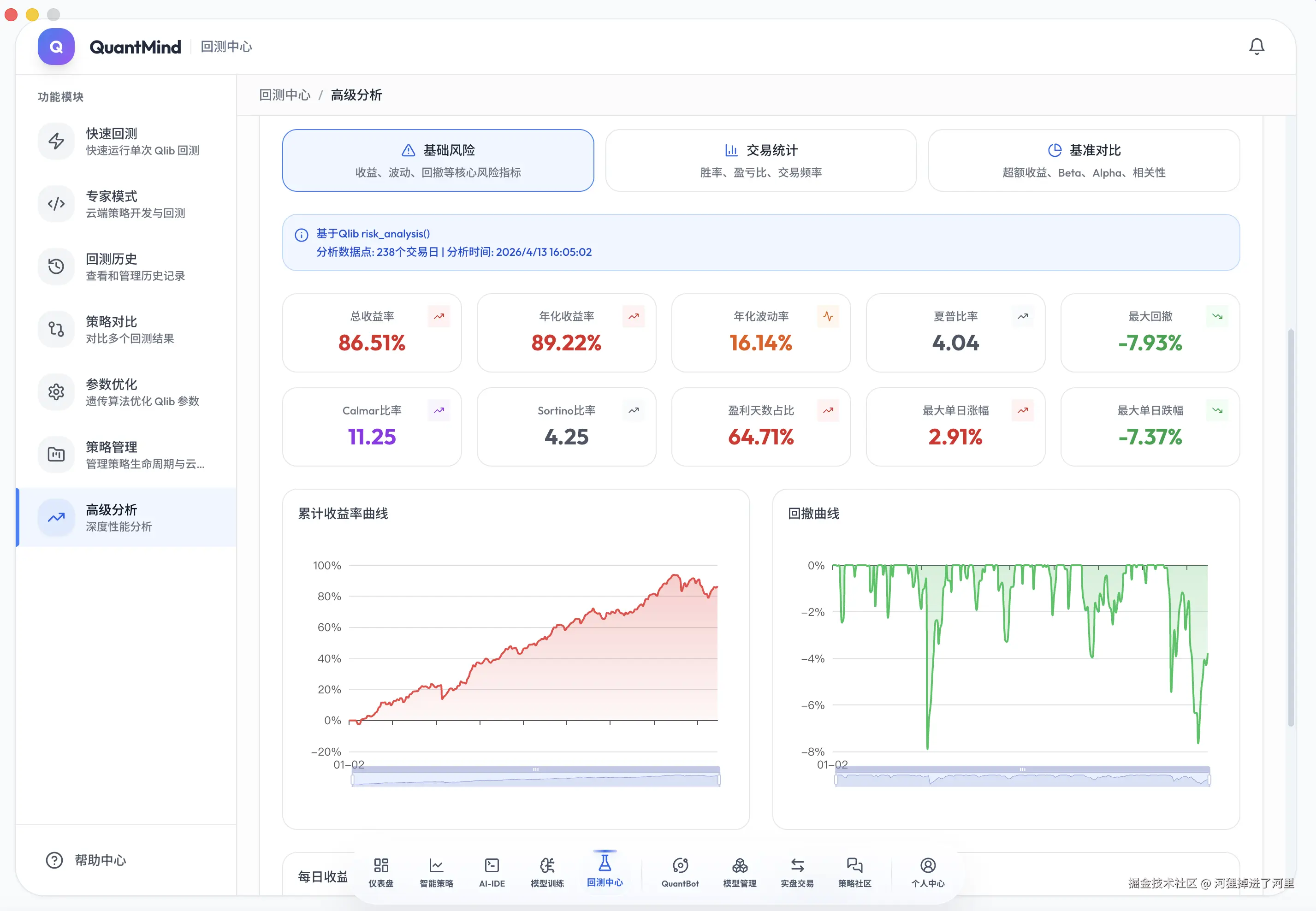Image resolution: width=1316 pixels, height=911 pixels.
Task: Switch to 交易统计 tab
Action: click(x=760, y=160)
